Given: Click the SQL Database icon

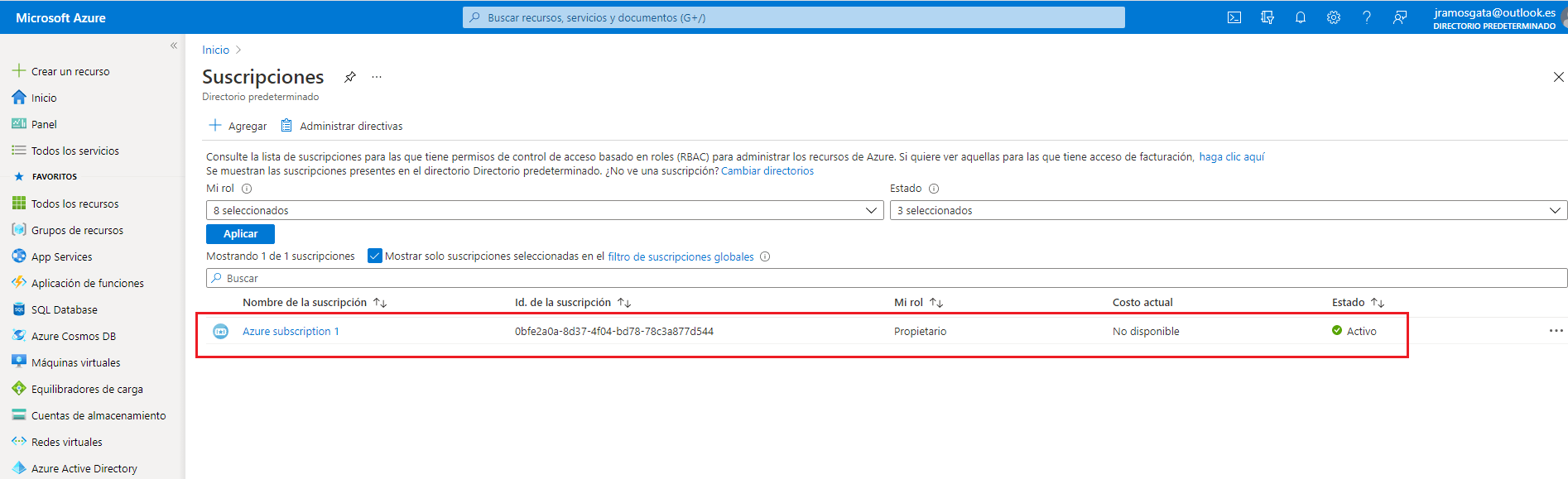Looking at the screenshot, I should 19,309.
